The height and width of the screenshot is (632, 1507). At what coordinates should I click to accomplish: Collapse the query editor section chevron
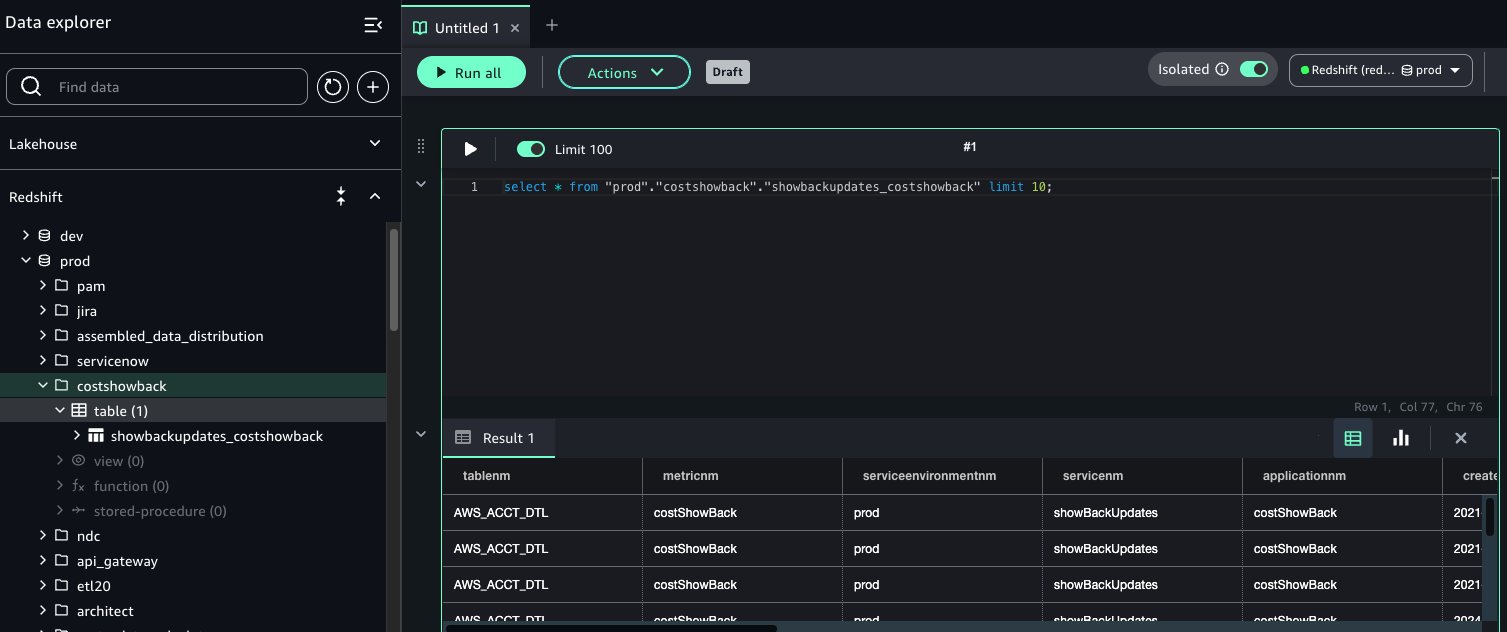[x=421, y=185]
